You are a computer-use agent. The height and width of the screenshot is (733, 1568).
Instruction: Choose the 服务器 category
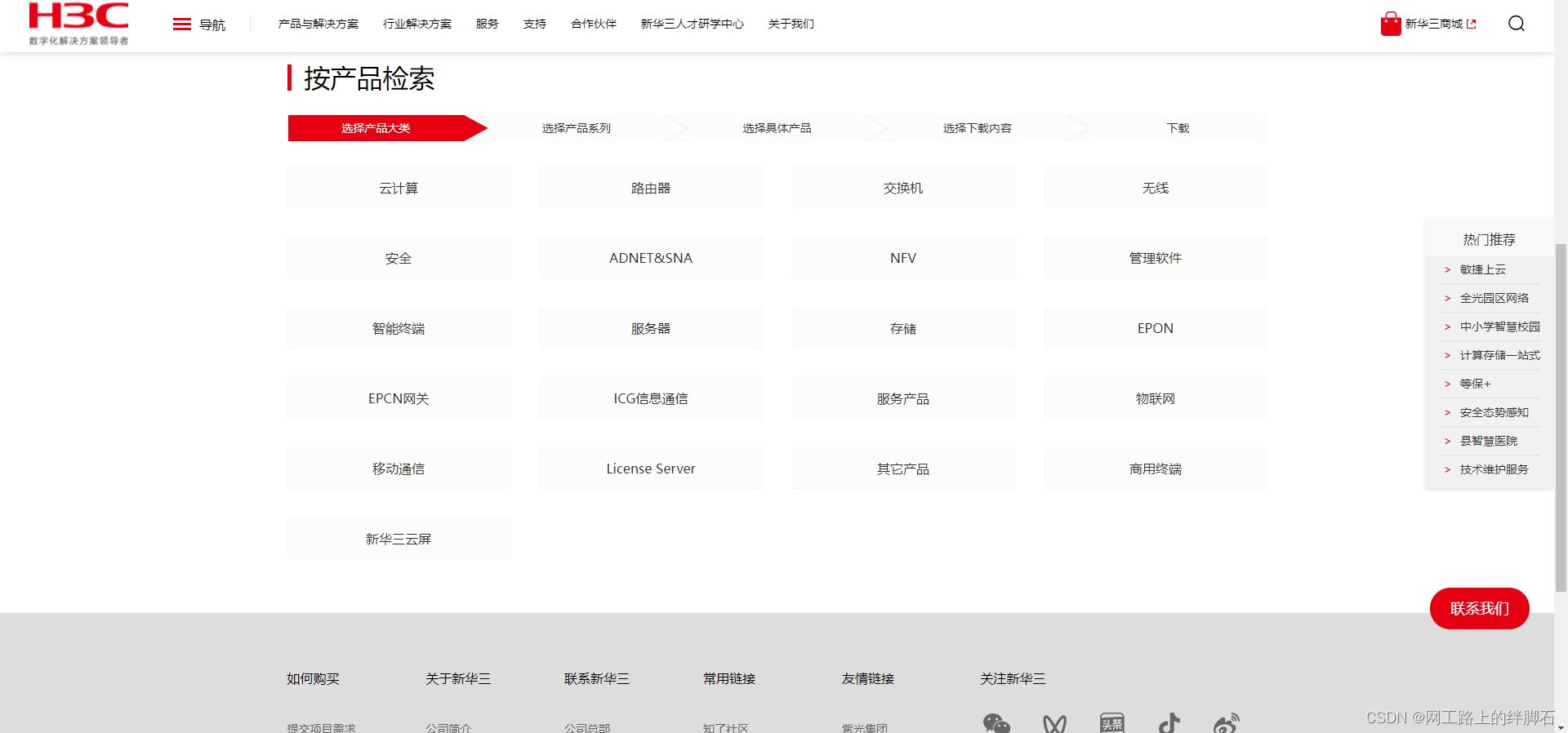(x=651, y=328)
